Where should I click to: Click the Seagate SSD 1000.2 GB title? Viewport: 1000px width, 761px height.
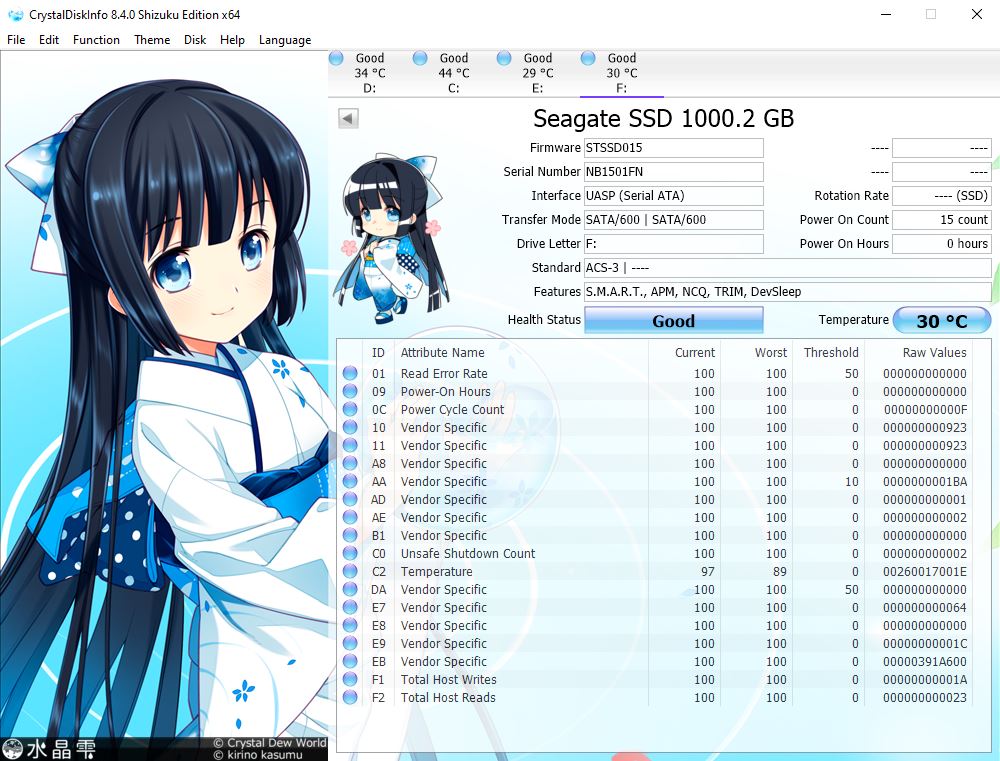coord(663,119)
